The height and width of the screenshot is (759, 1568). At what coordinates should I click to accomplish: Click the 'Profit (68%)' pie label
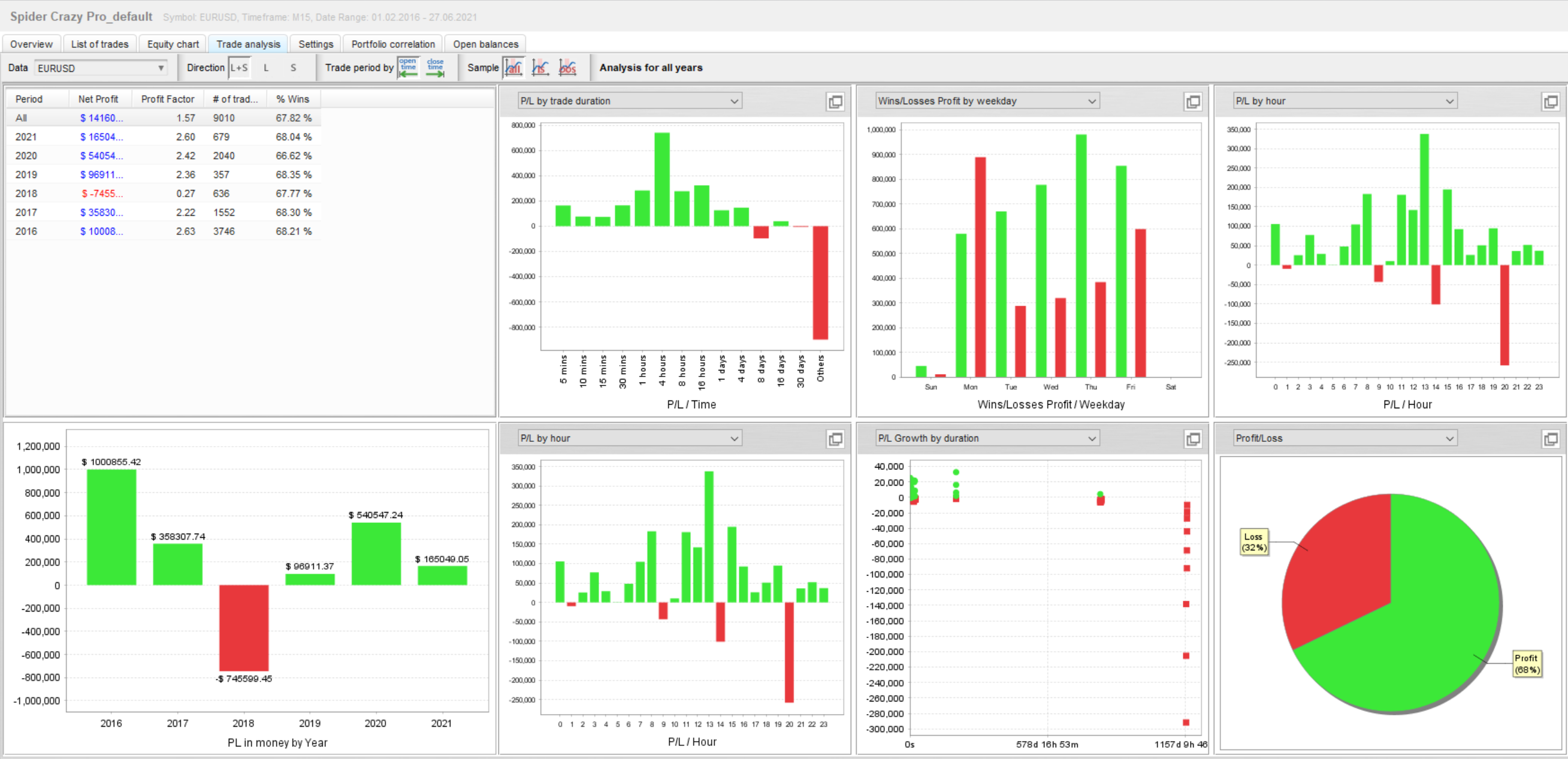pos(1527,663)
